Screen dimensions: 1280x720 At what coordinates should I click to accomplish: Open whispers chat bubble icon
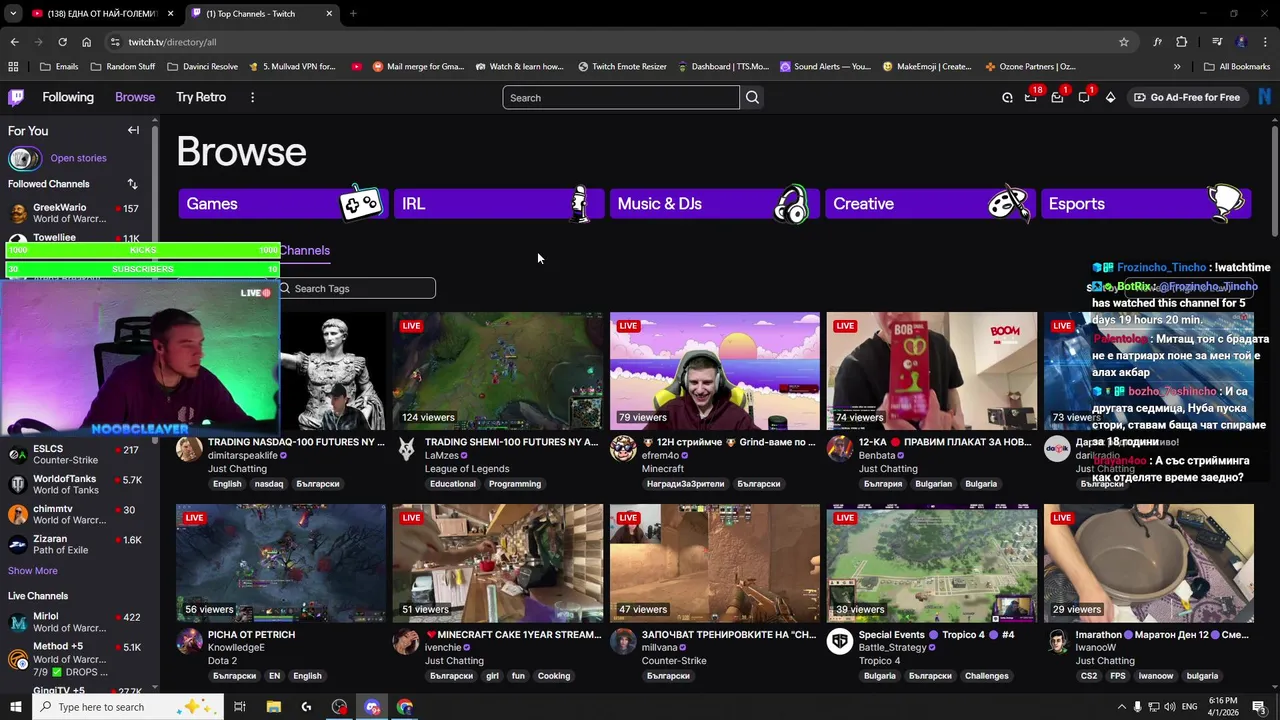[1084, 97]
